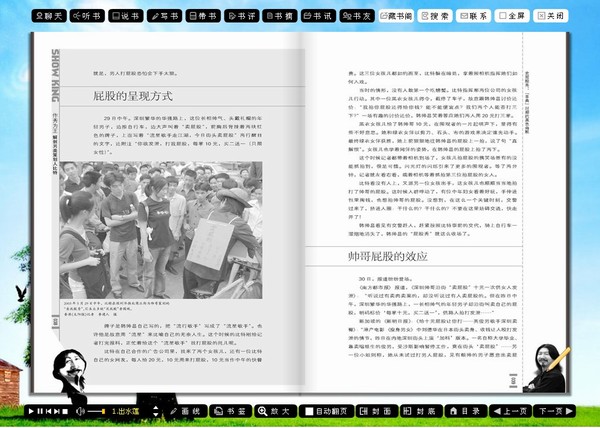
Task: Step the track selector down arrow
Action: tap(156, 415)
